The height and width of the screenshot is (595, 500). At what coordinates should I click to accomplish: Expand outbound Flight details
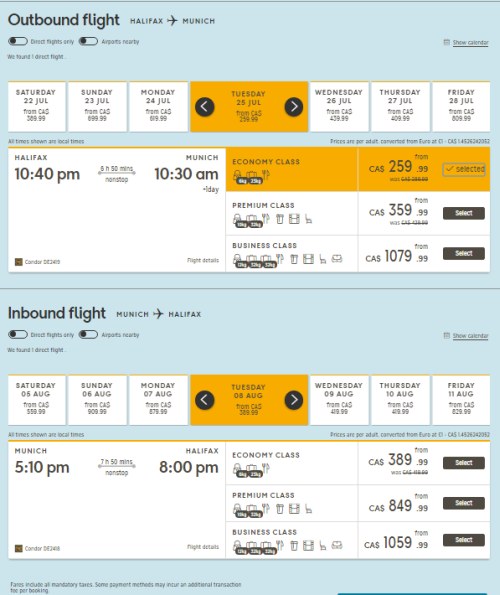(x=203, y=260)
